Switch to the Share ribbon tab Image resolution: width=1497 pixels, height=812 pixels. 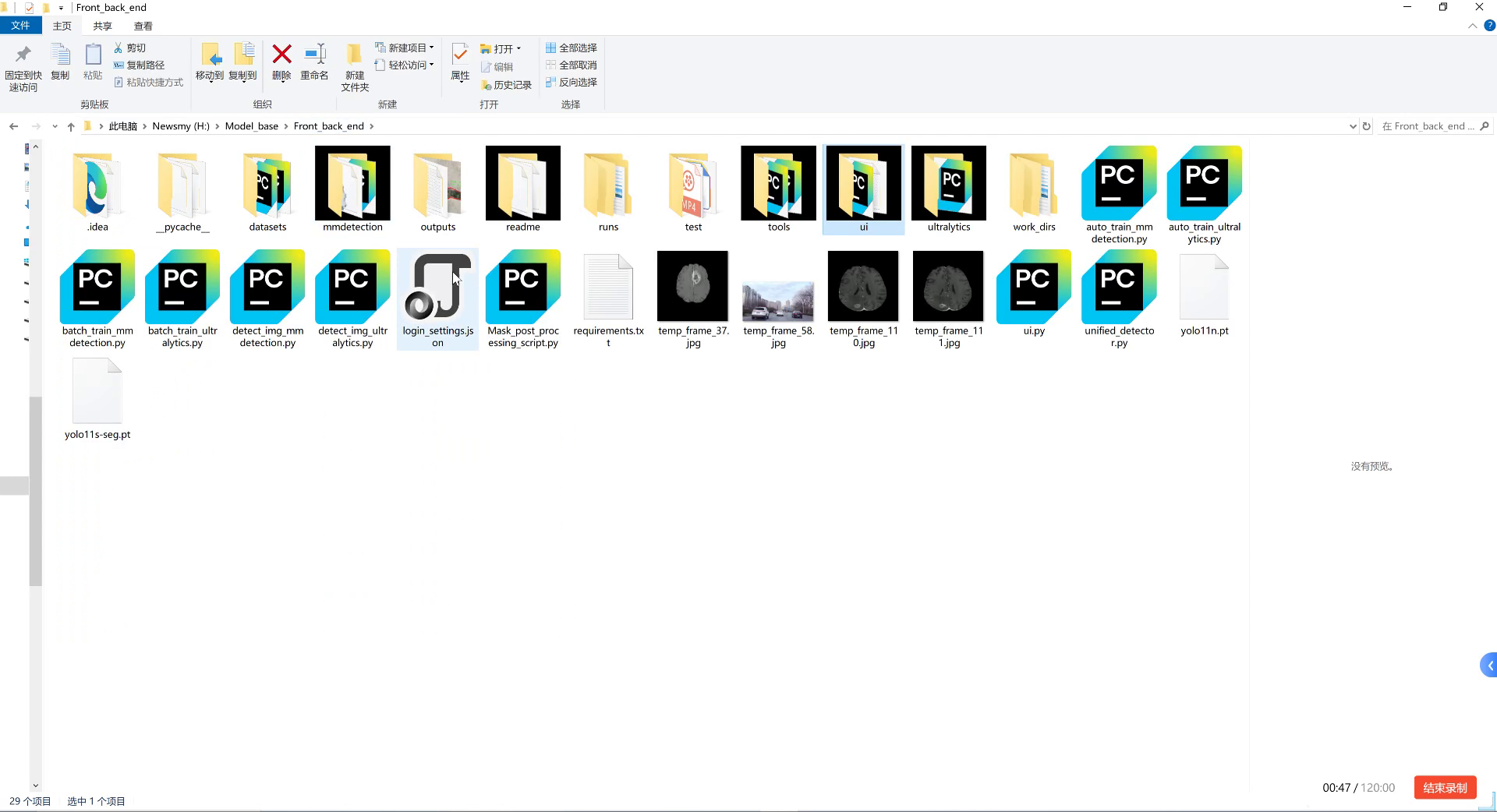tap(102, 26)
